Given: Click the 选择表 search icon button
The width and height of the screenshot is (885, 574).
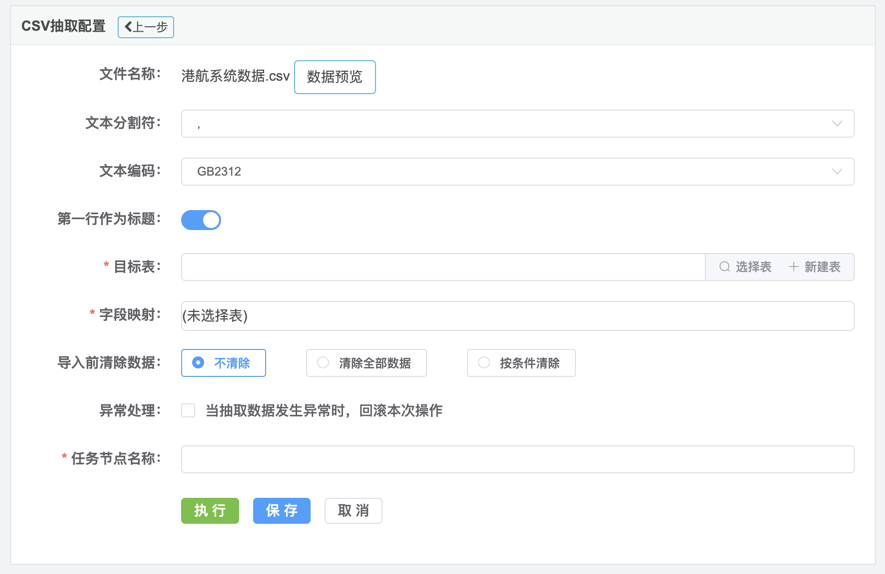Looking at the screenshot, I should [745, 267].
